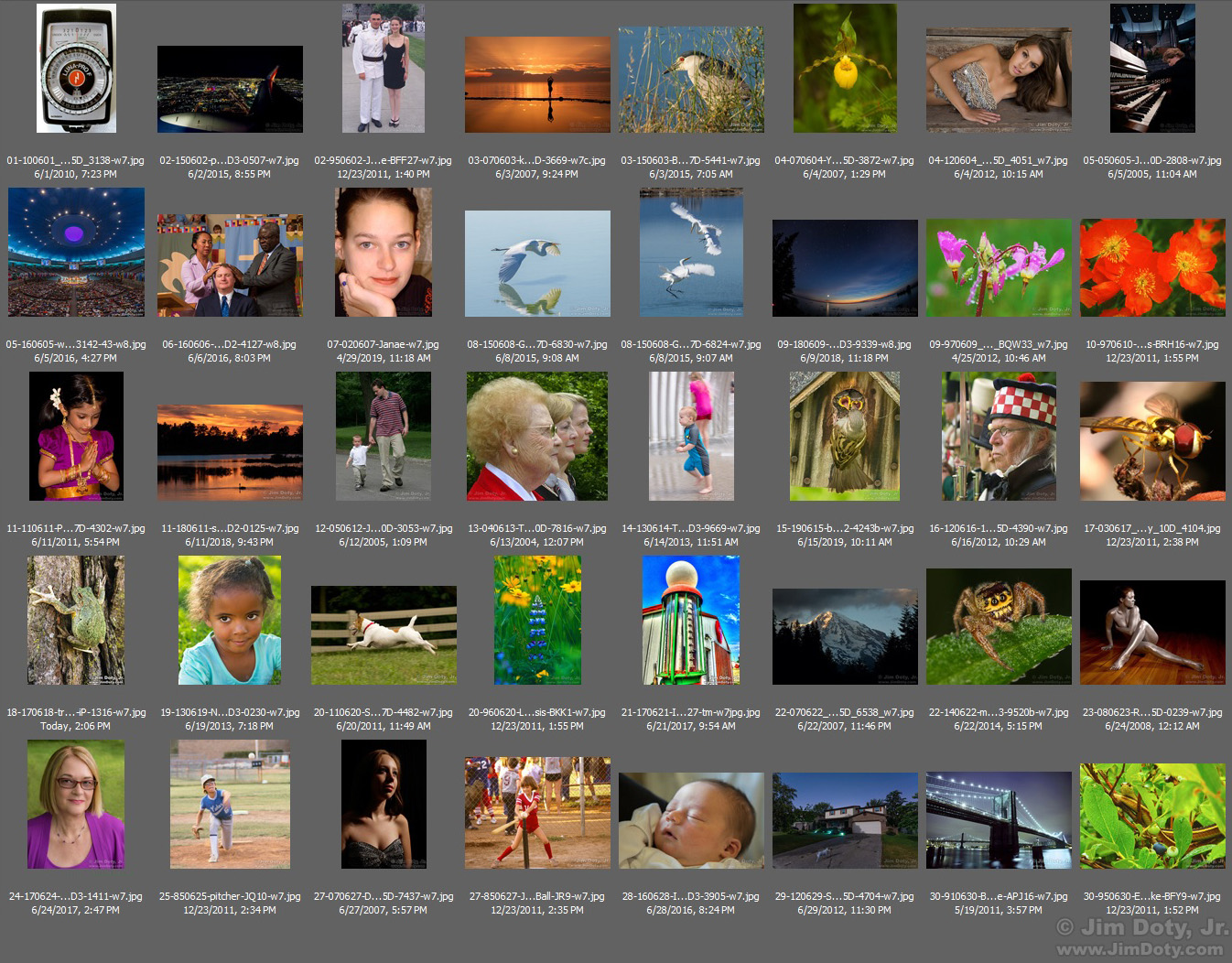
Task: Select the tree frog on bark thumbnail
Action: [x=76, y=620]
